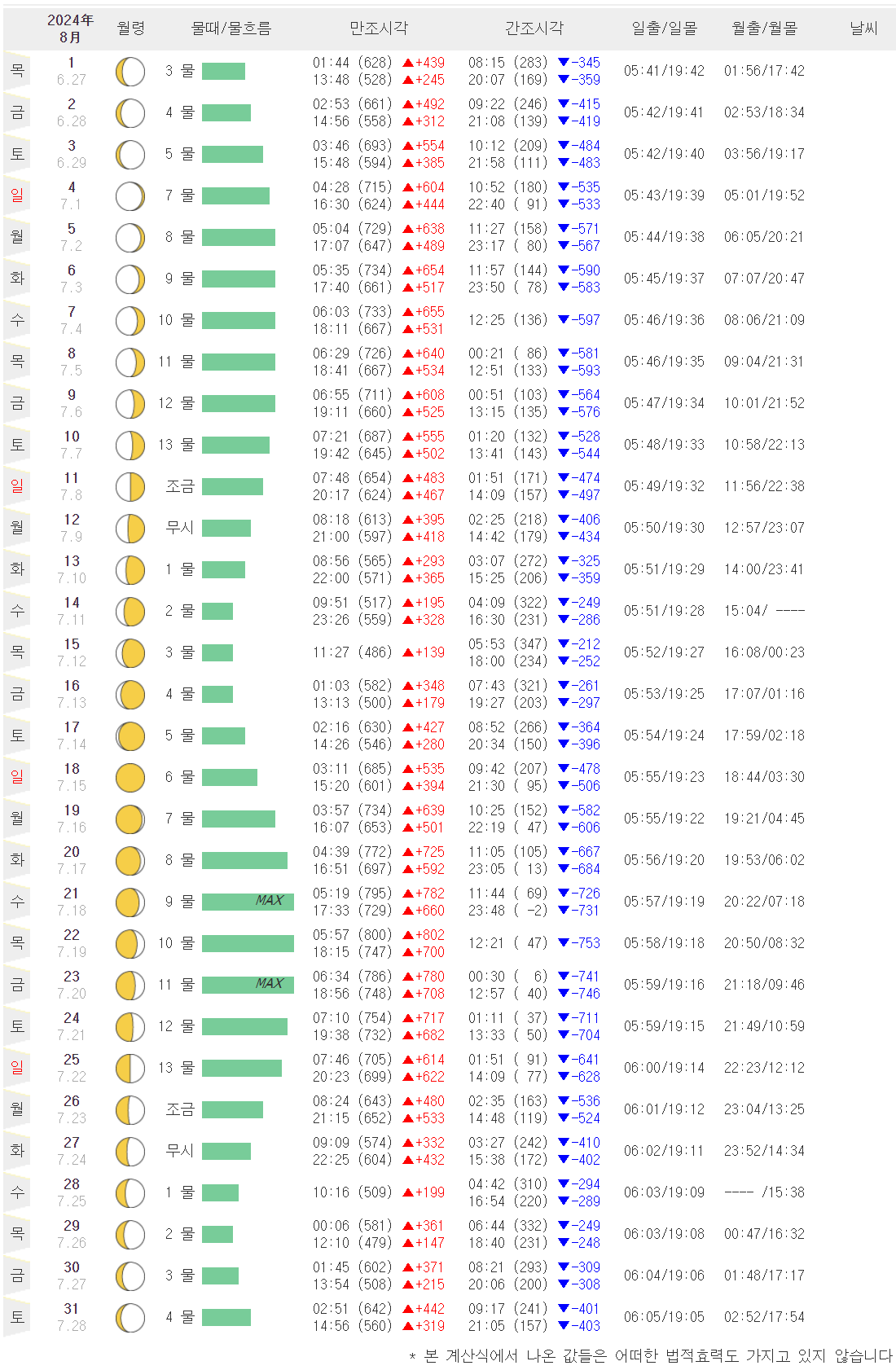Click the red up arrow beside +725
This screenshot has height=1370, width=896.
408,852
